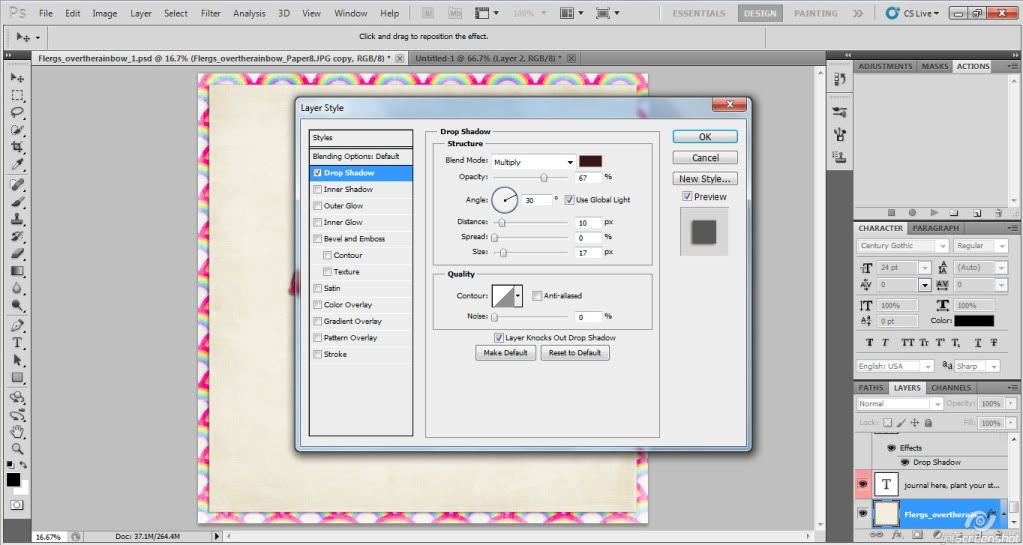
Task: Select the Eyedropper tool
Action: click(17, 165)
